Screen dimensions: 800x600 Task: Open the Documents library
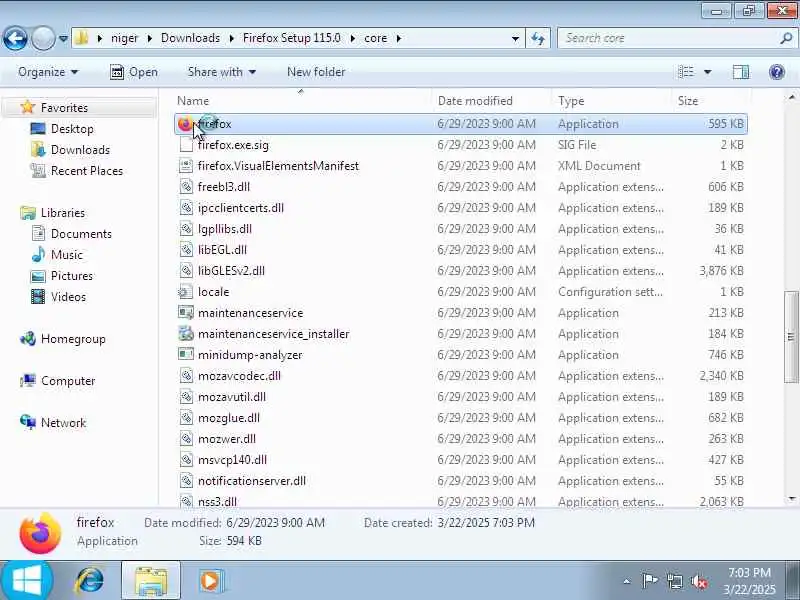pyautogui.click(x=81, y=234)
